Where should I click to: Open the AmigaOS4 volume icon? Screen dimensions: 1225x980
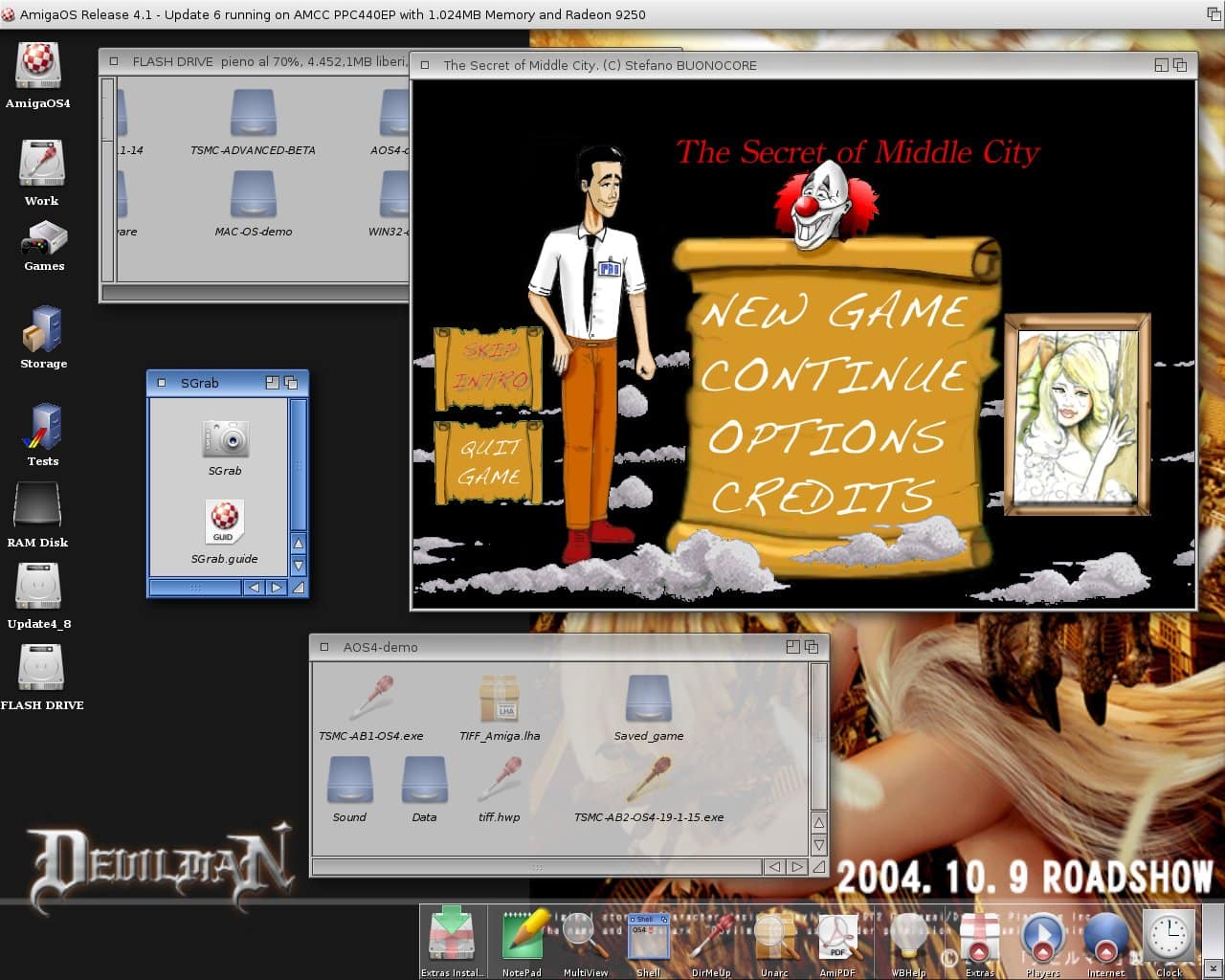coord(38,66)
